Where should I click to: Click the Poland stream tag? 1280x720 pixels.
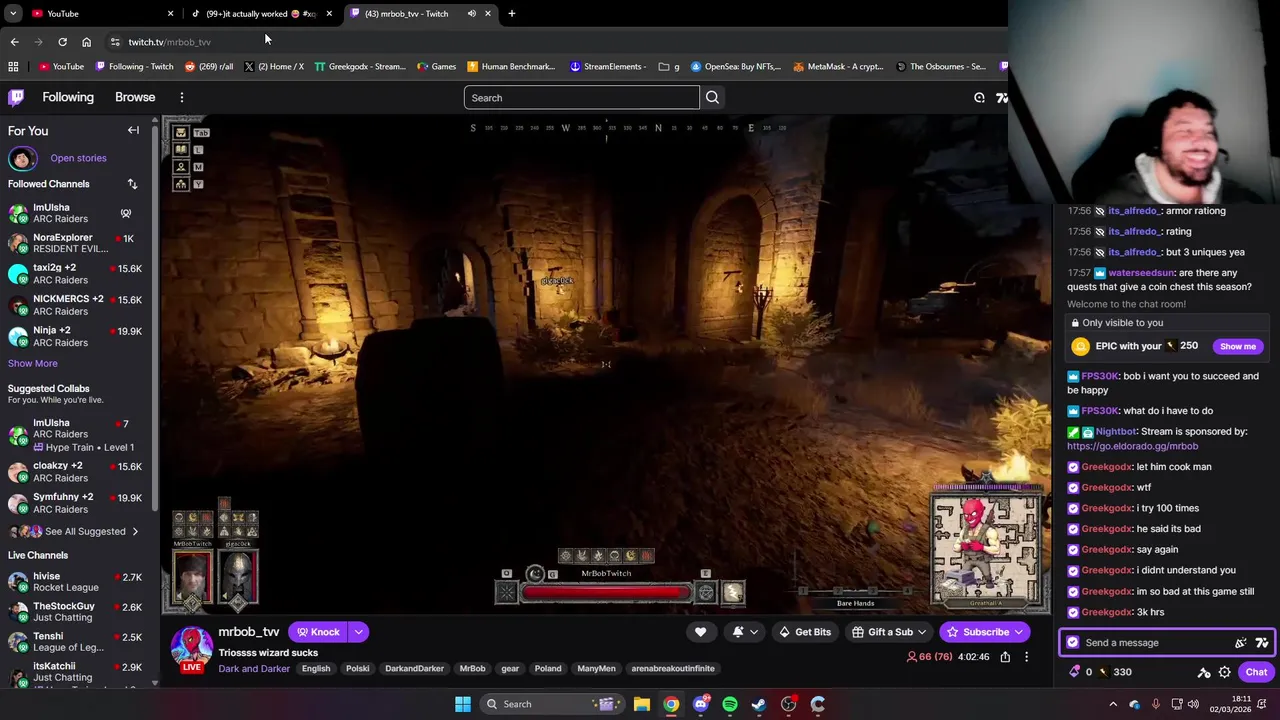548,669
